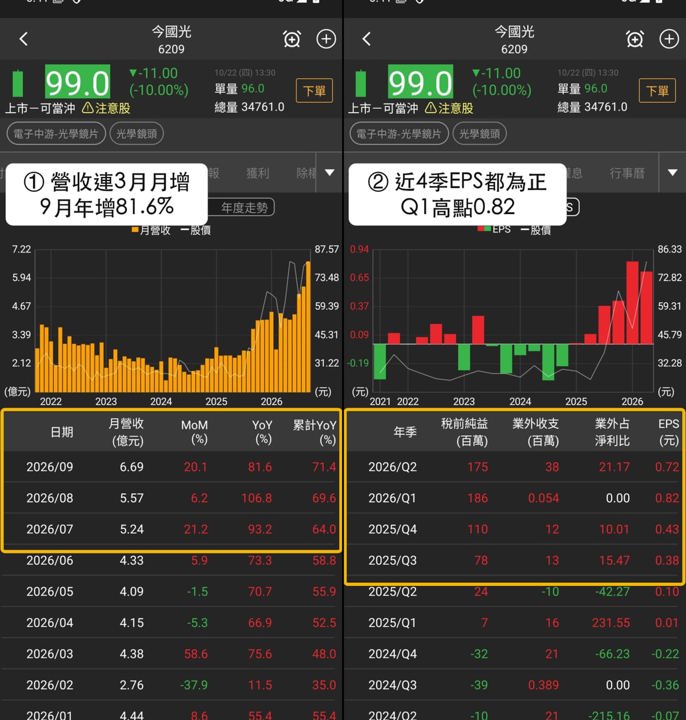Expand the tab dropdown arrow in right panel
This screenshot has height=720, width=686.
(x=673, y=173)
